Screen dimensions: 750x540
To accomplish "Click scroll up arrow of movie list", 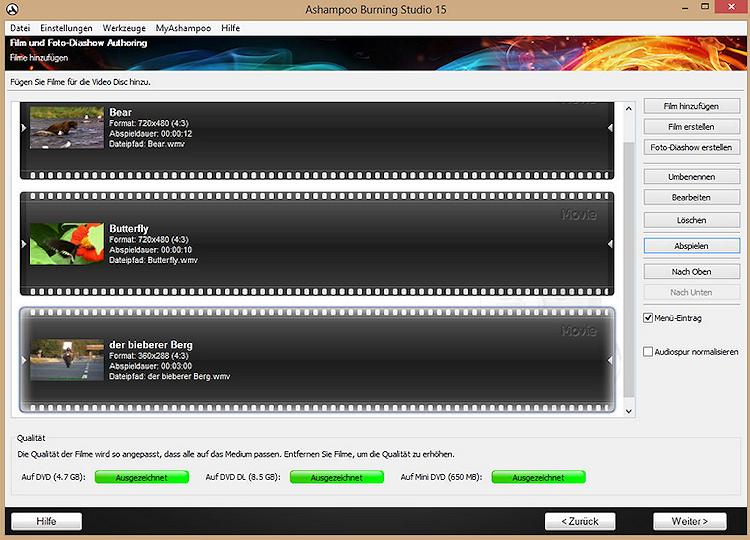I will coord(629,109).
